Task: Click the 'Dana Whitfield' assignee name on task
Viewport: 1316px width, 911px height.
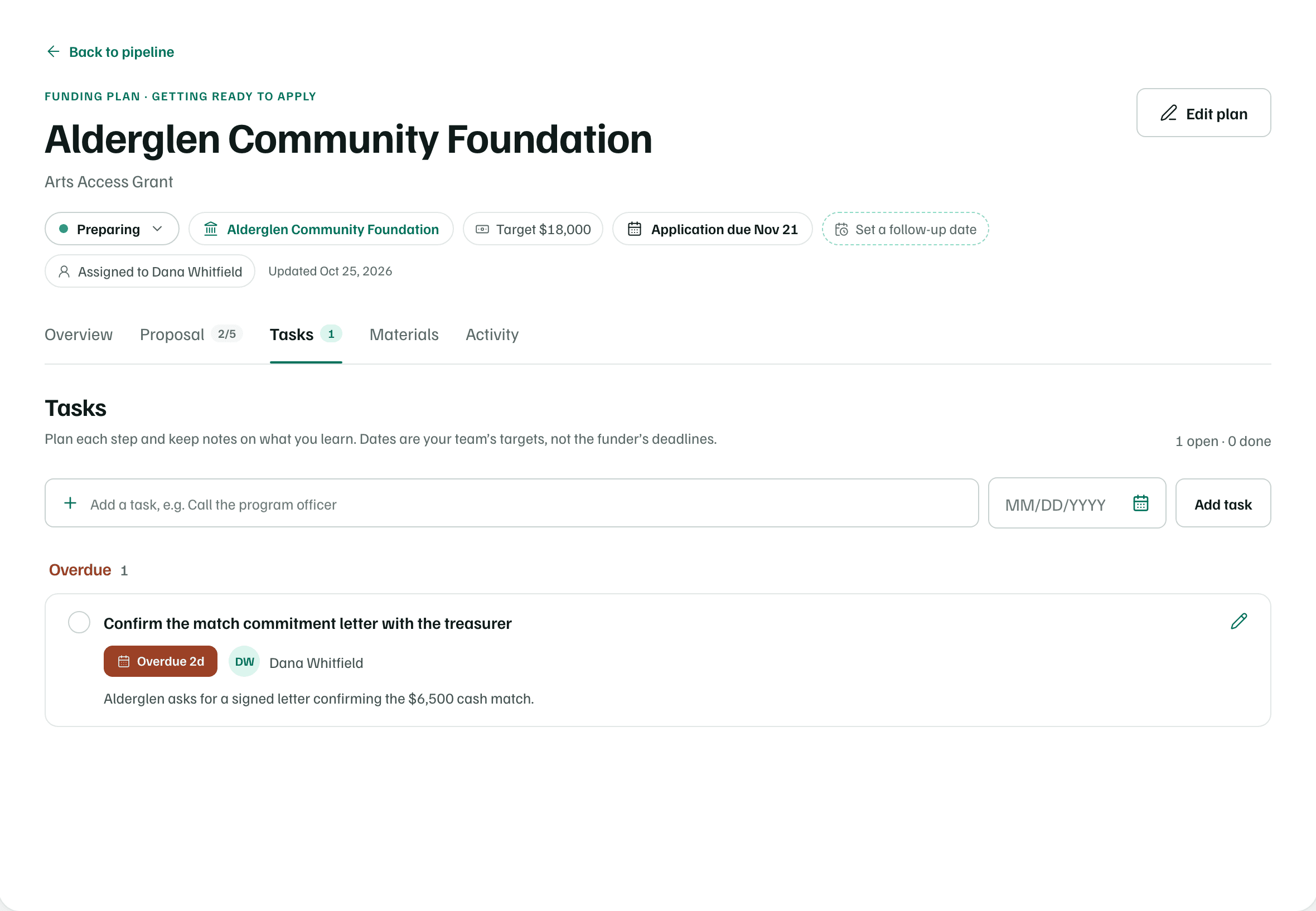Action: [316, 663]
